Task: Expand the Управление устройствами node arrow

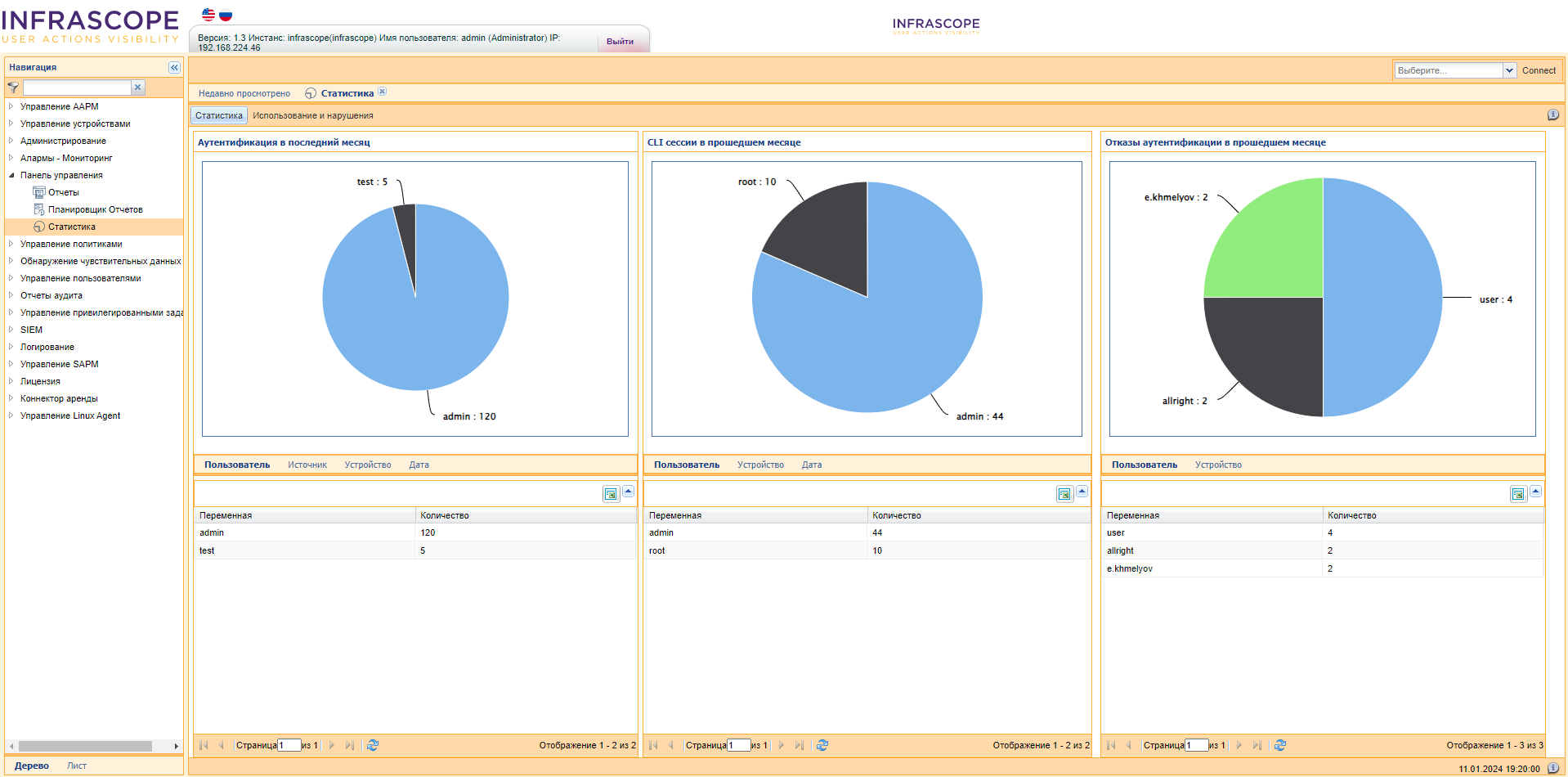Action: tap(11, 124)
